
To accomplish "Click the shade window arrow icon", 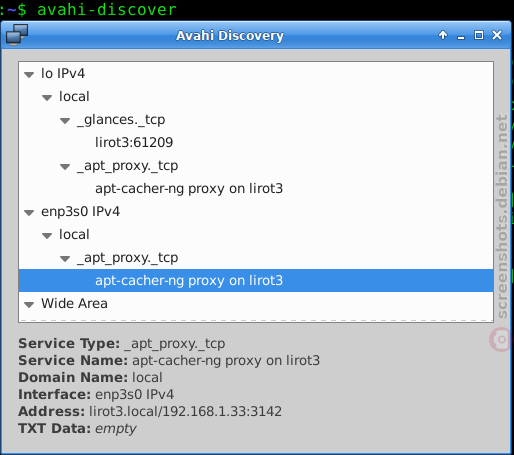I will click(x=443, y=35).
